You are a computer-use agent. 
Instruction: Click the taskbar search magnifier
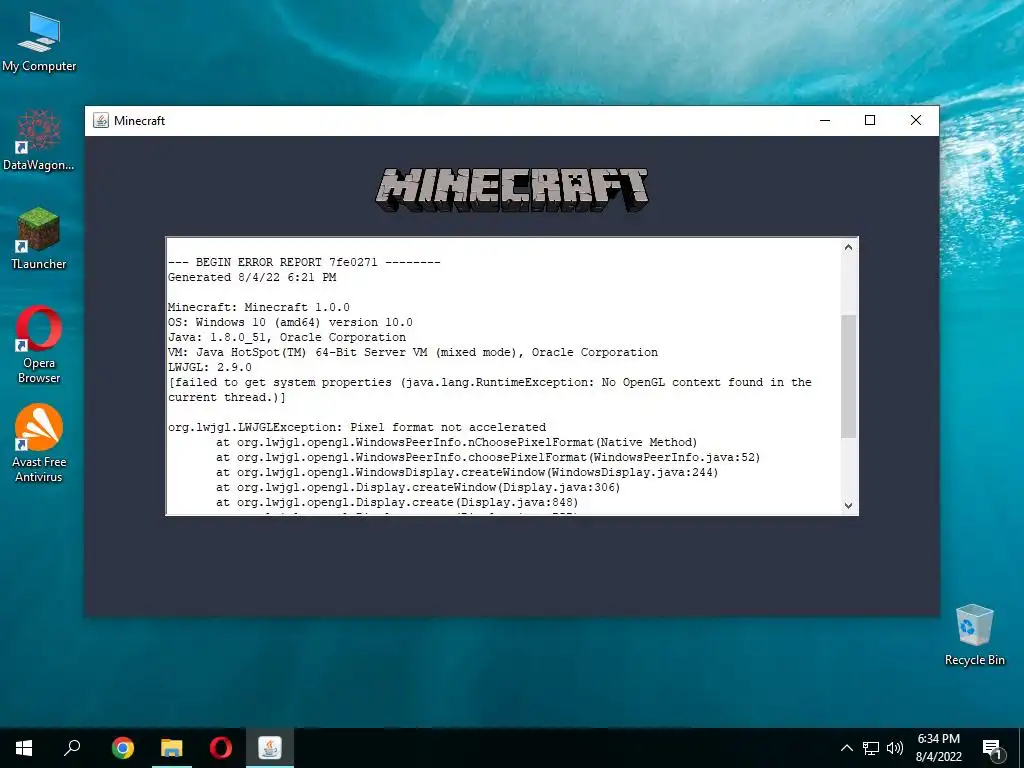[x=72, y=748]
